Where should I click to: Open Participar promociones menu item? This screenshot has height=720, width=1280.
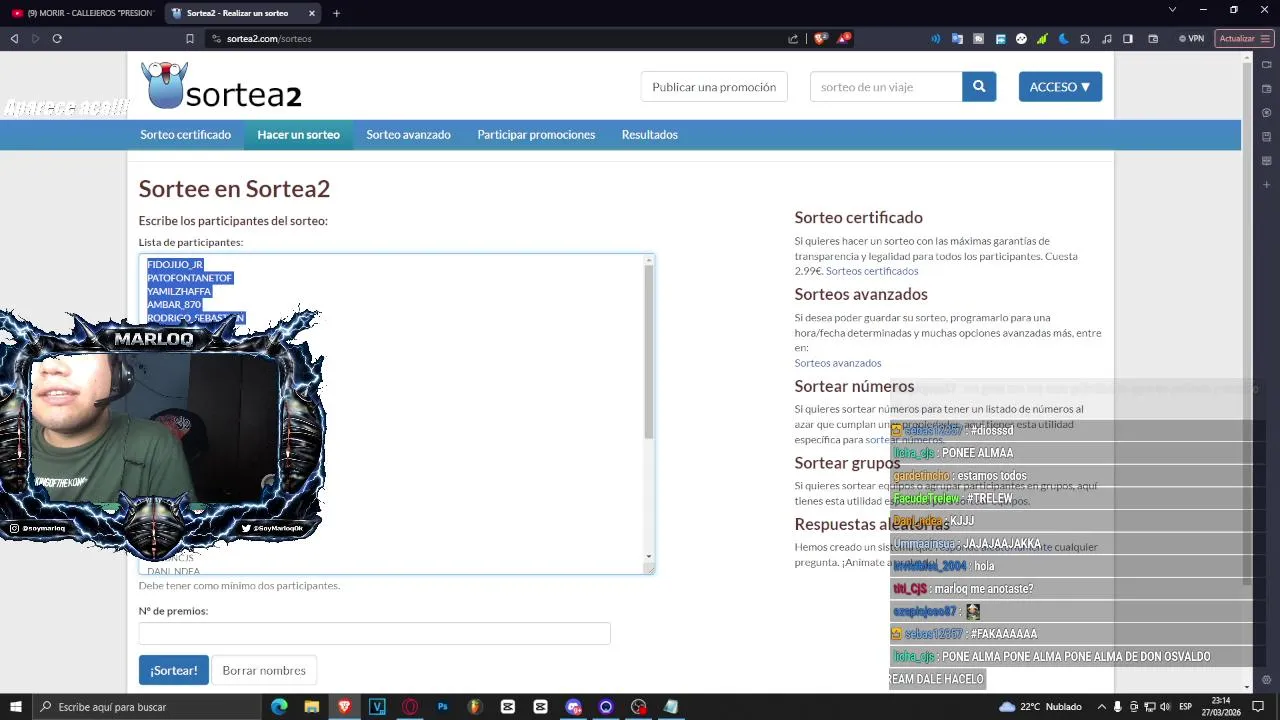[536, 135]
